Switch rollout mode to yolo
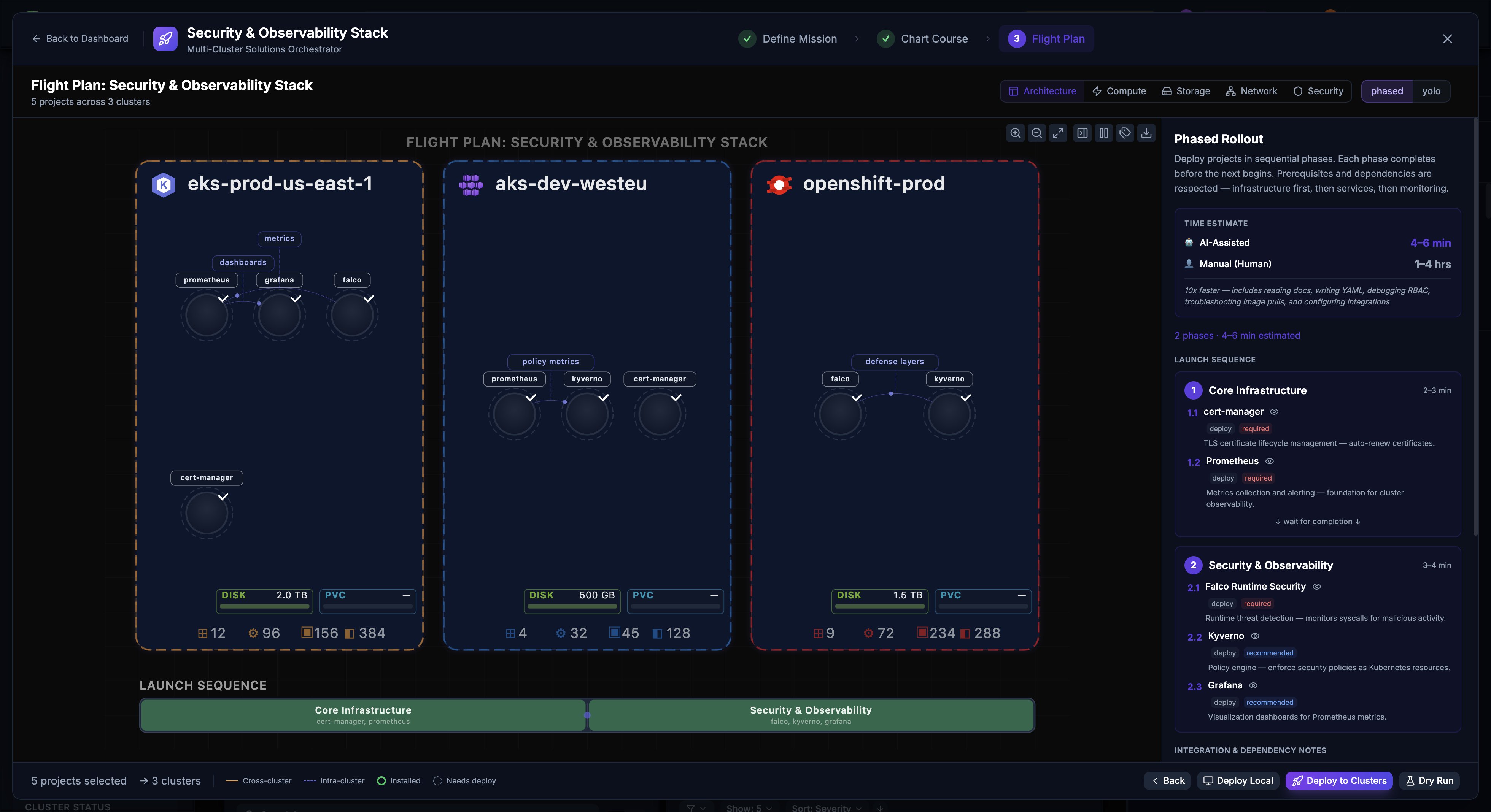The image size is (1491, 812). [x=1431, y=91]
